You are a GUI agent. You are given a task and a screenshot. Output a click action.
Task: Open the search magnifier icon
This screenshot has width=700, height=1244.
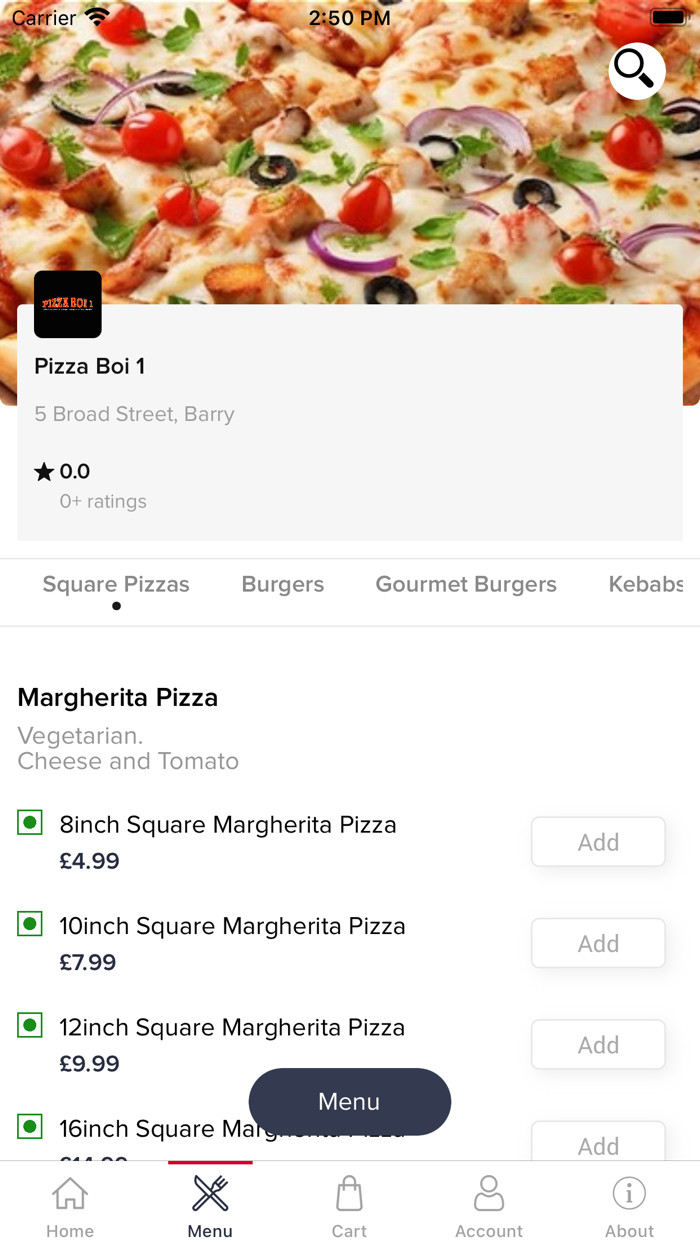click(636, 71)
